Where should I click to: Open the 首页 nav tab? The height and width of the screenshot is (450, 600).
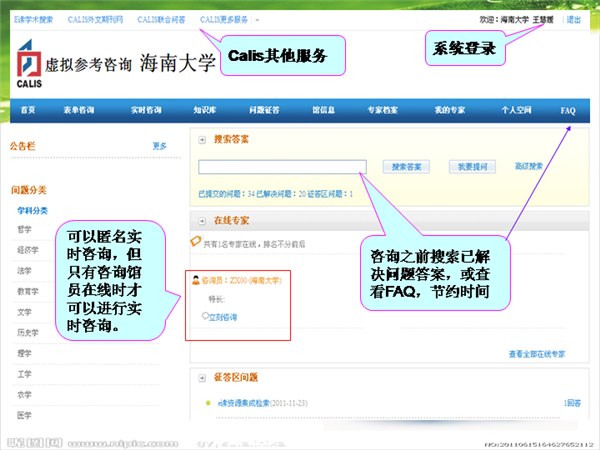coord(28,110)
